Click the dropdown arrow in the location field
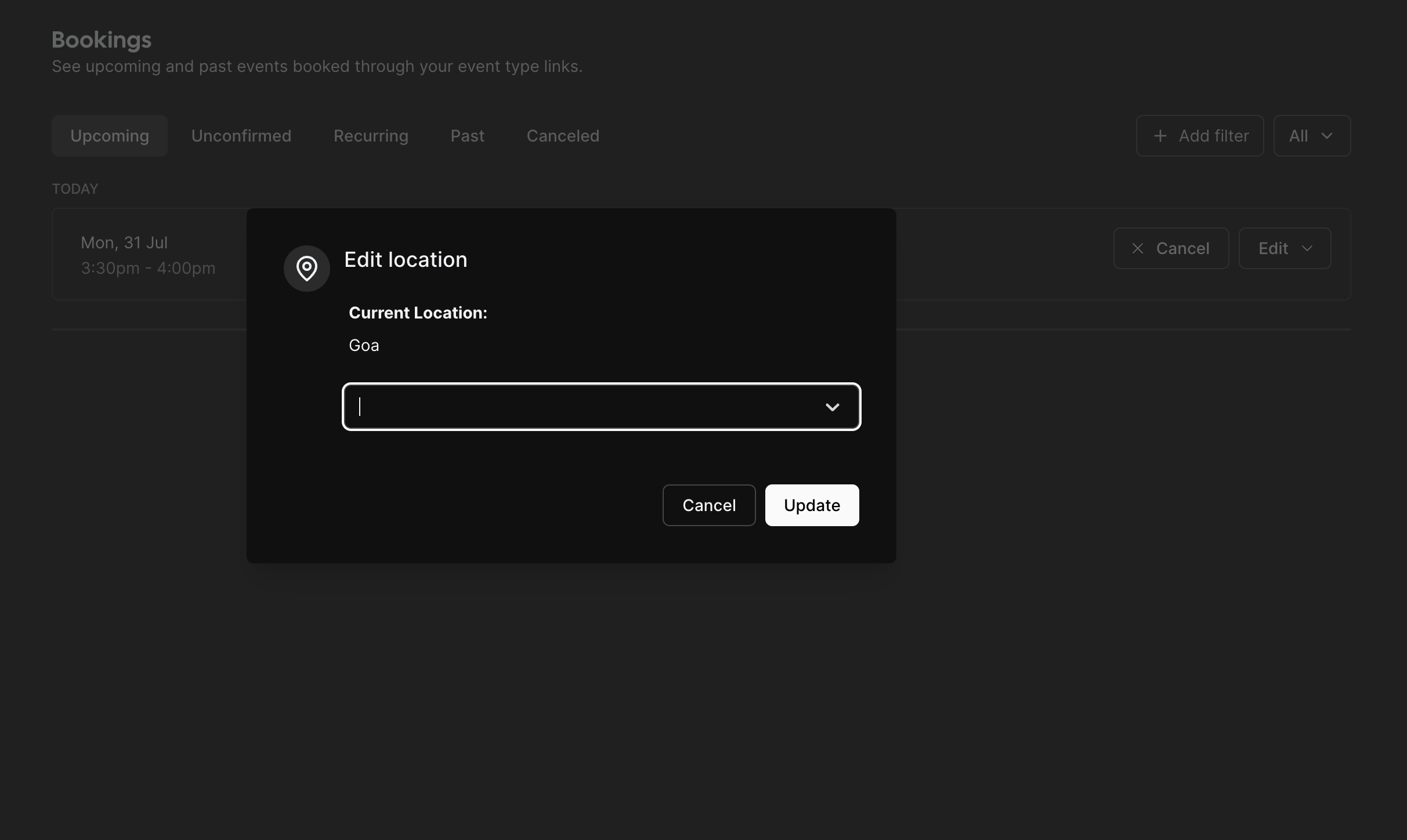Viewport: 1407px width, 840px height. (833, 407)
